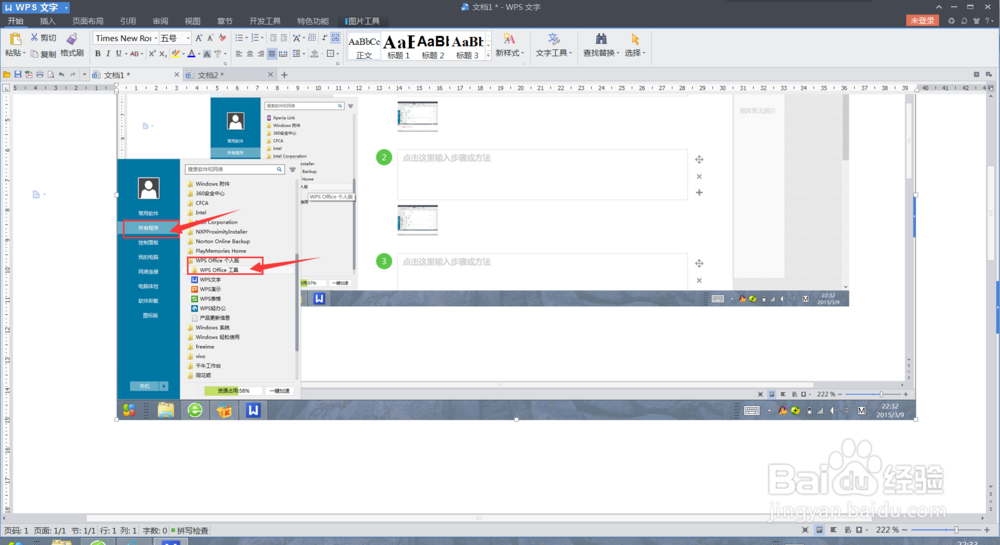The width and height of the screenshot is (1000, 545).
Task: Apply subscript formatting
Action: click(163, 54)
